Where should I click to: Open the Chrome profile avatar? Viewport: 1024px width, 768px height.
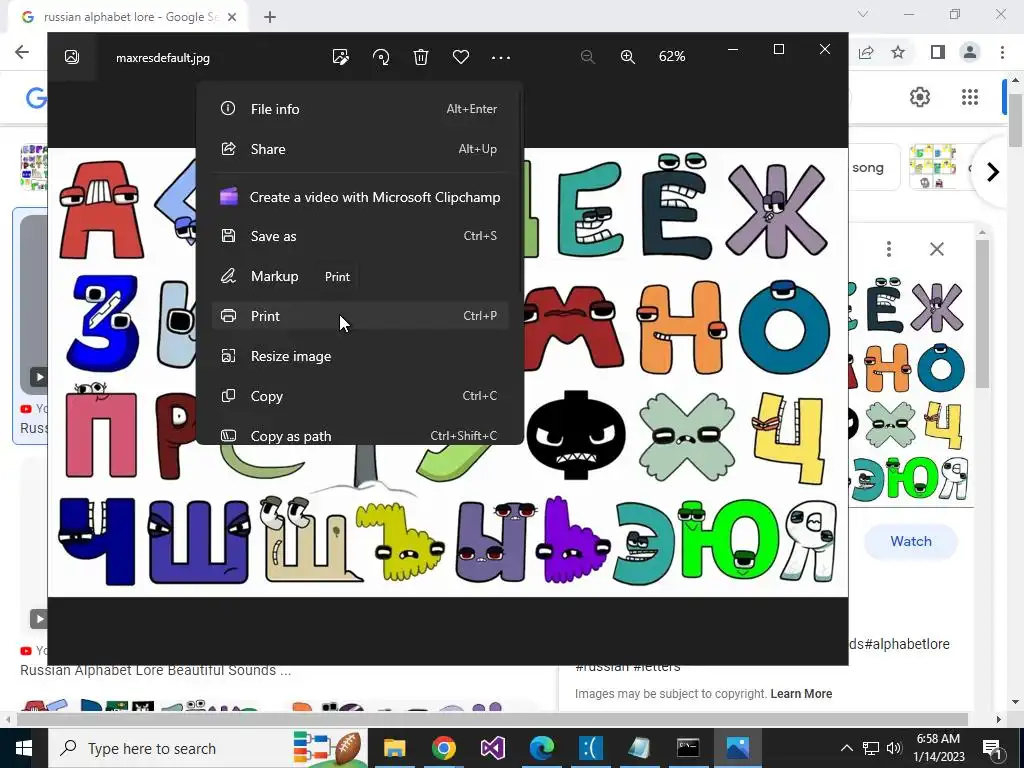click(970, 52)
